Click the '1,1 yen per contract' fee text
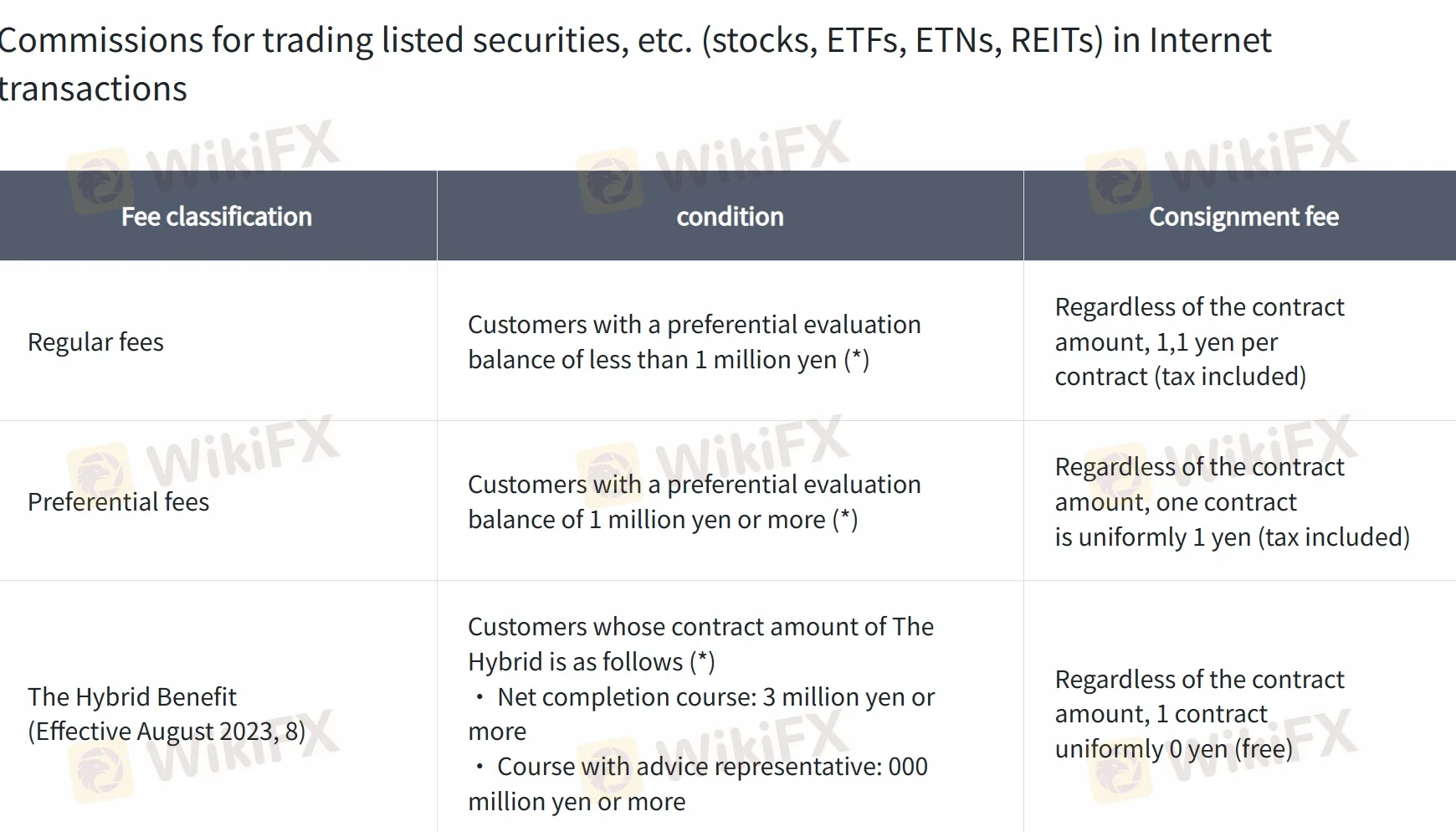 (1180, 359)
